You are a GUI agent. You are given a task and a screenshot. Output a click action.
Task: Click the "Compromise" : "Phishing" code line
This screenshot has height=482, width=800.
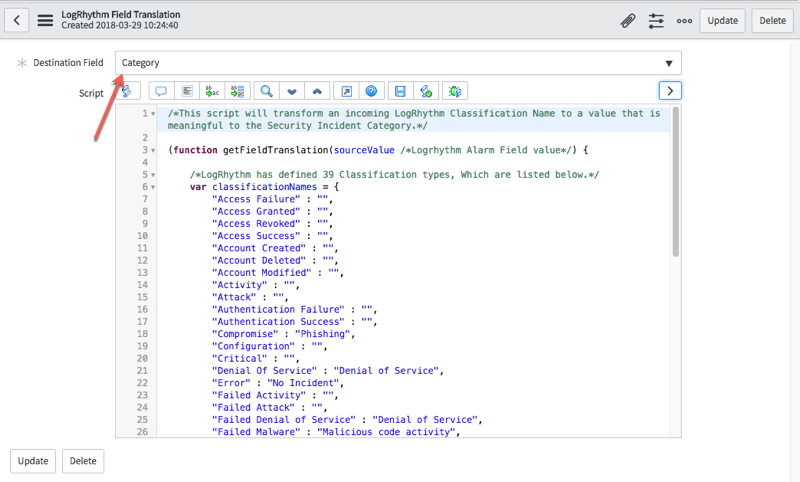(x=283, y=334)
